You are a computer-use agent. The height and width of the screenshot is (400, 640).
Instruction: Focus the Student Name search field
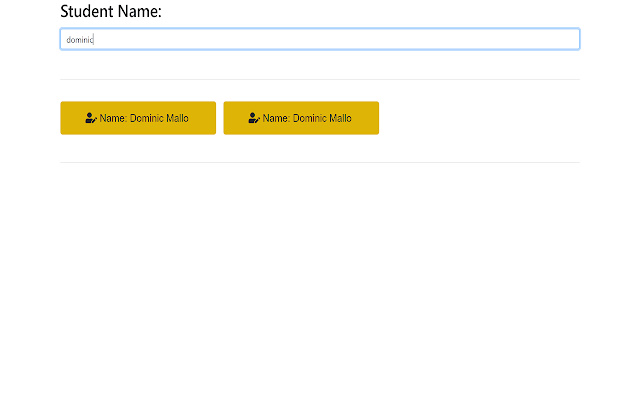click(x=320, y=39)
